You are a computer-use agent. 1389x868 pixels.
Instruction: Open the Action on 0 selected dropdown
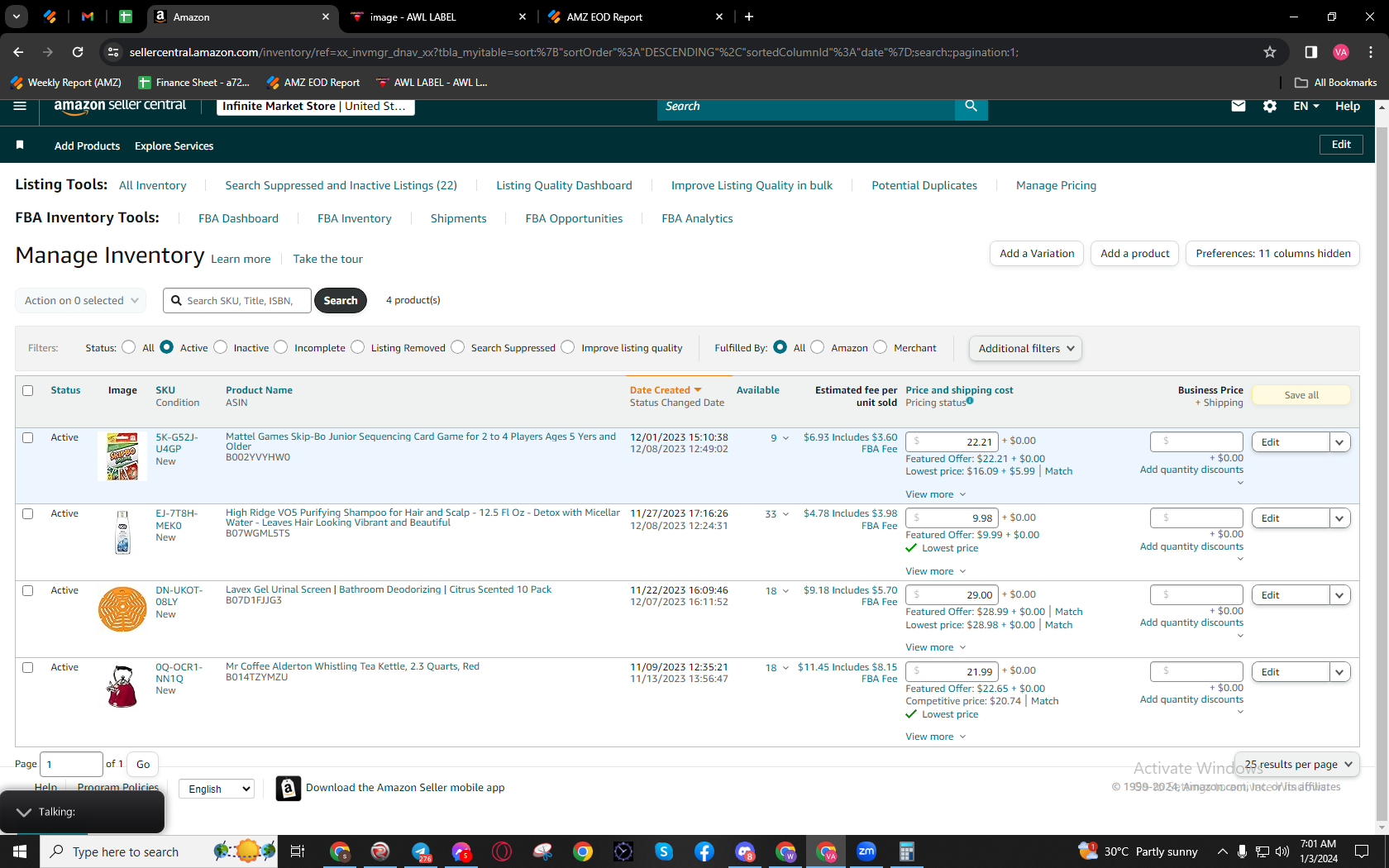(81, 301)
